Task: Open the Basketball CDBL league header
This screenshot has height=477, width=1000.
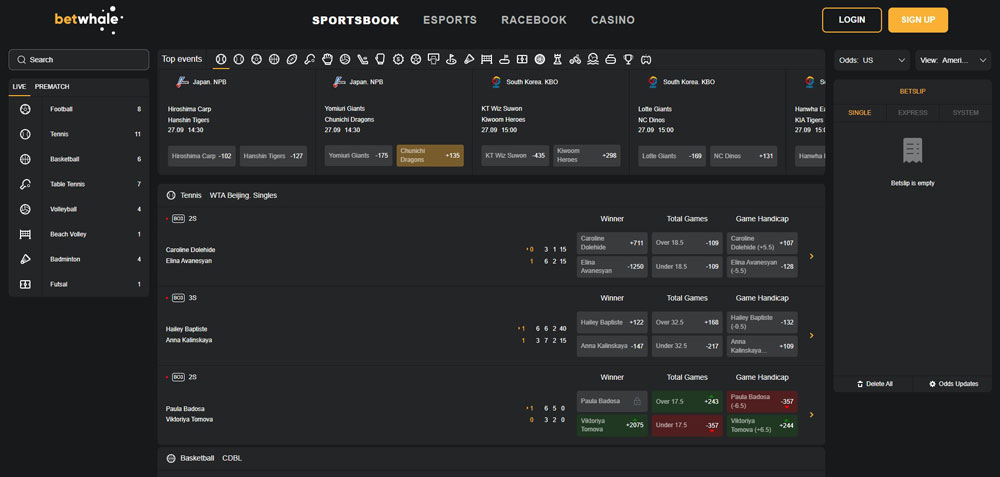Action: 491,459
